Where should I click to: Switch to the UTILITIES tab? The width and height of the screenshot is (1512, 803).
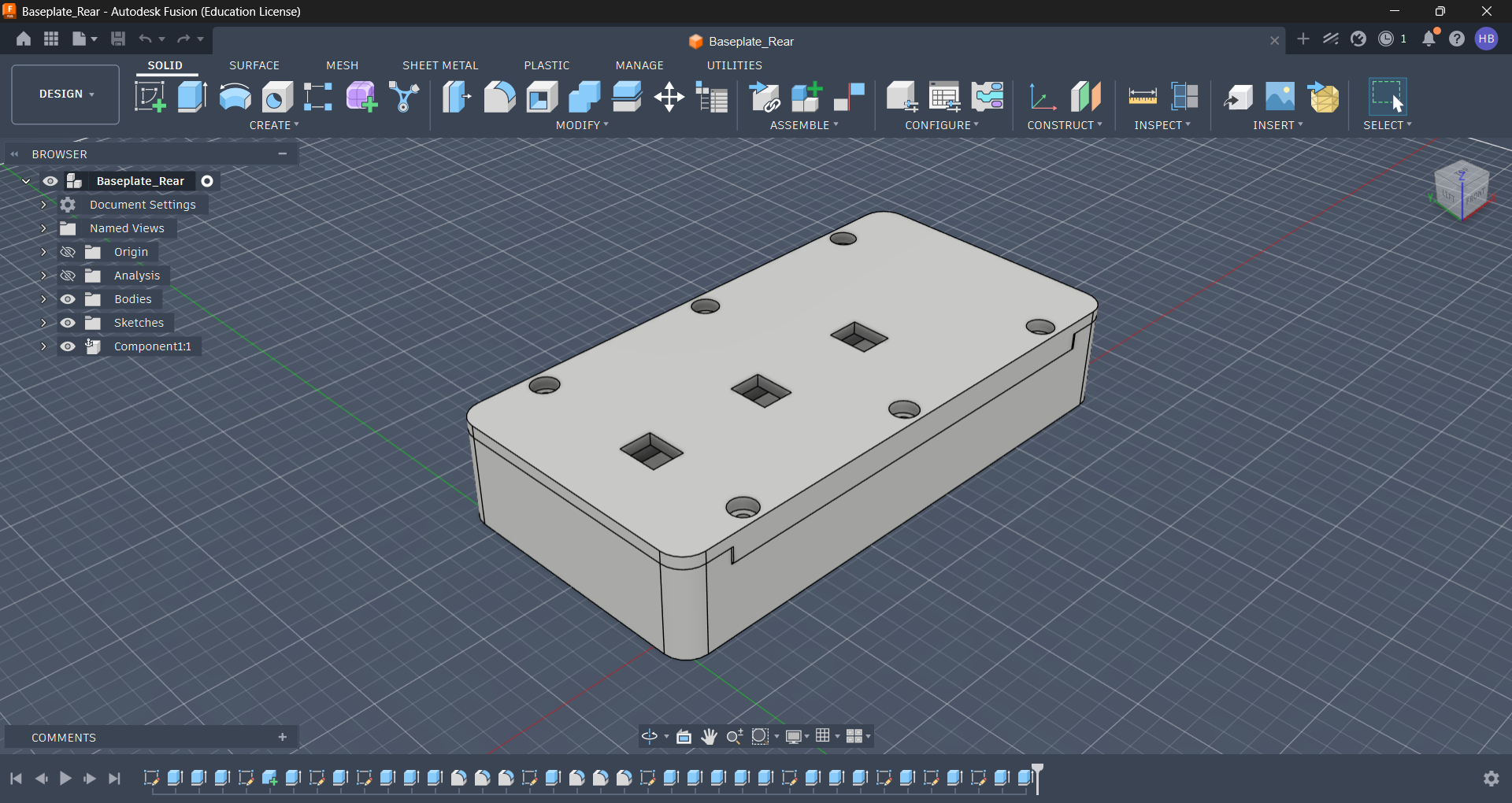[x=734, y=65]
